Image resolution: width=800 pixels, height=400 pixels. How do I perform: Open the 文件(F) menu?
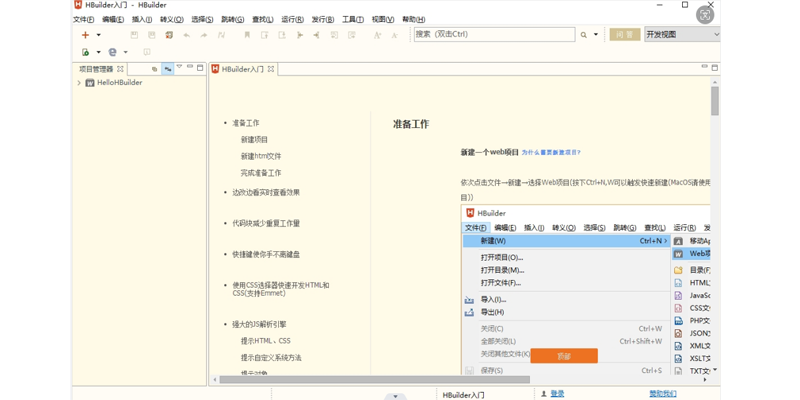point(83,19)
